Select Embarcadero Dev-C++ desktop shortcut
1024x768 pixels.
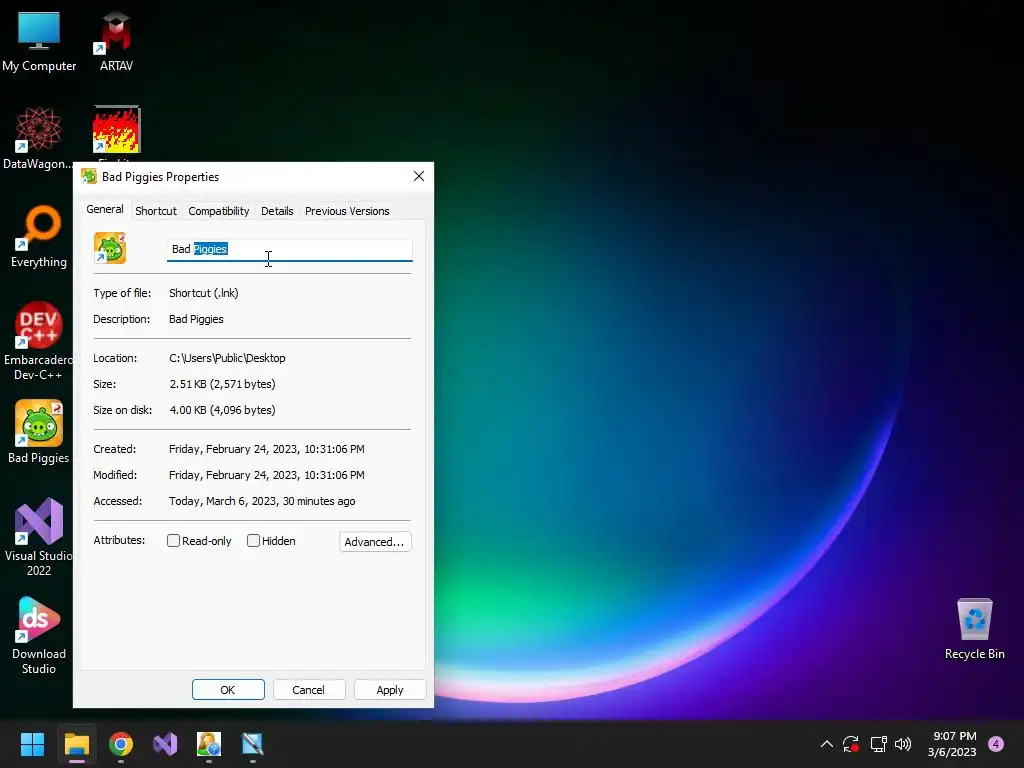pos(39,341)
